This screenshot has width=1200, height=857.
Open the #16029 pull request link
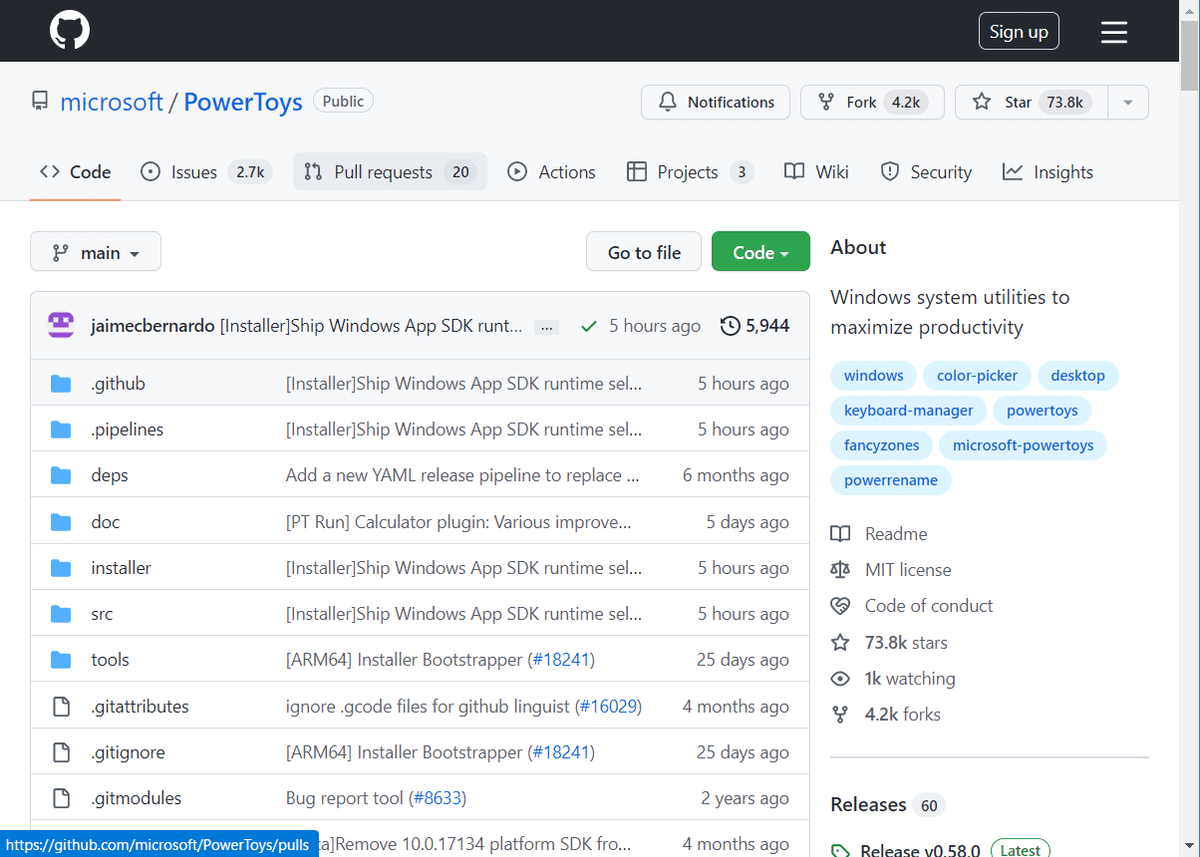(x=609, y=706)
